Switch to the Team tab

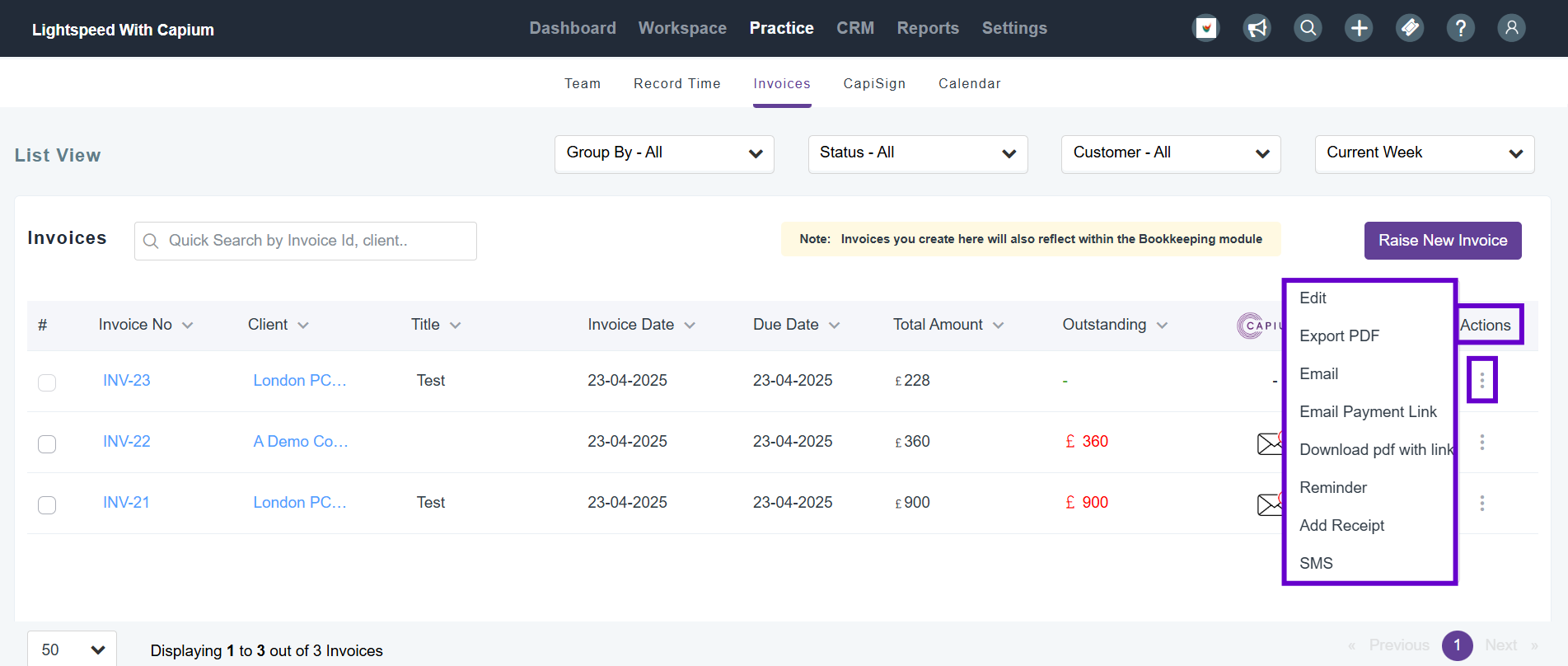click(x=583, y=83)
